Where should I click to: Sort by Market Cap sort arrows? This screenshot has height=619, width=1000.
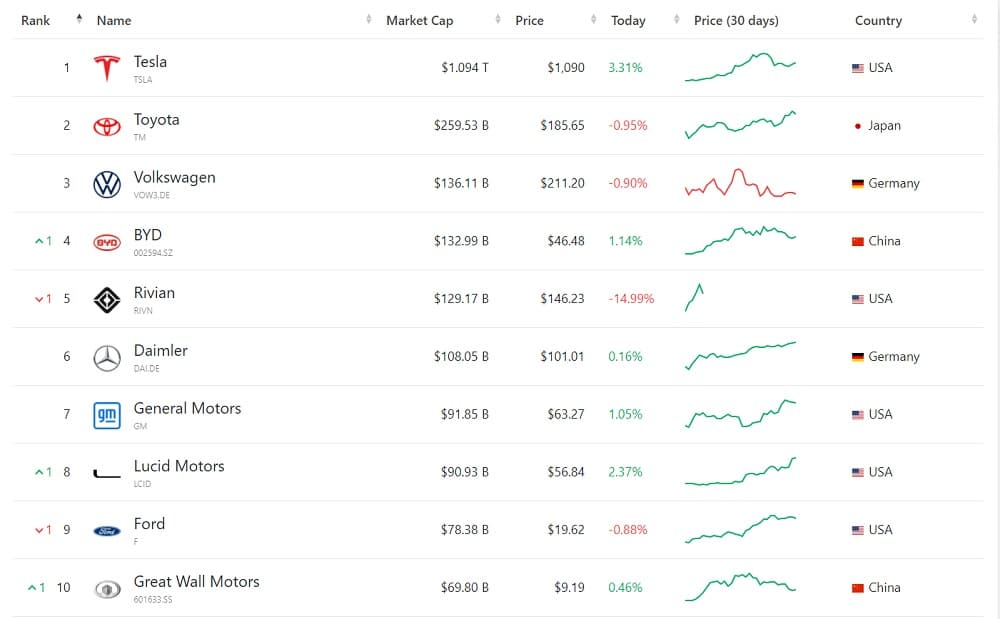click(498, 19)
